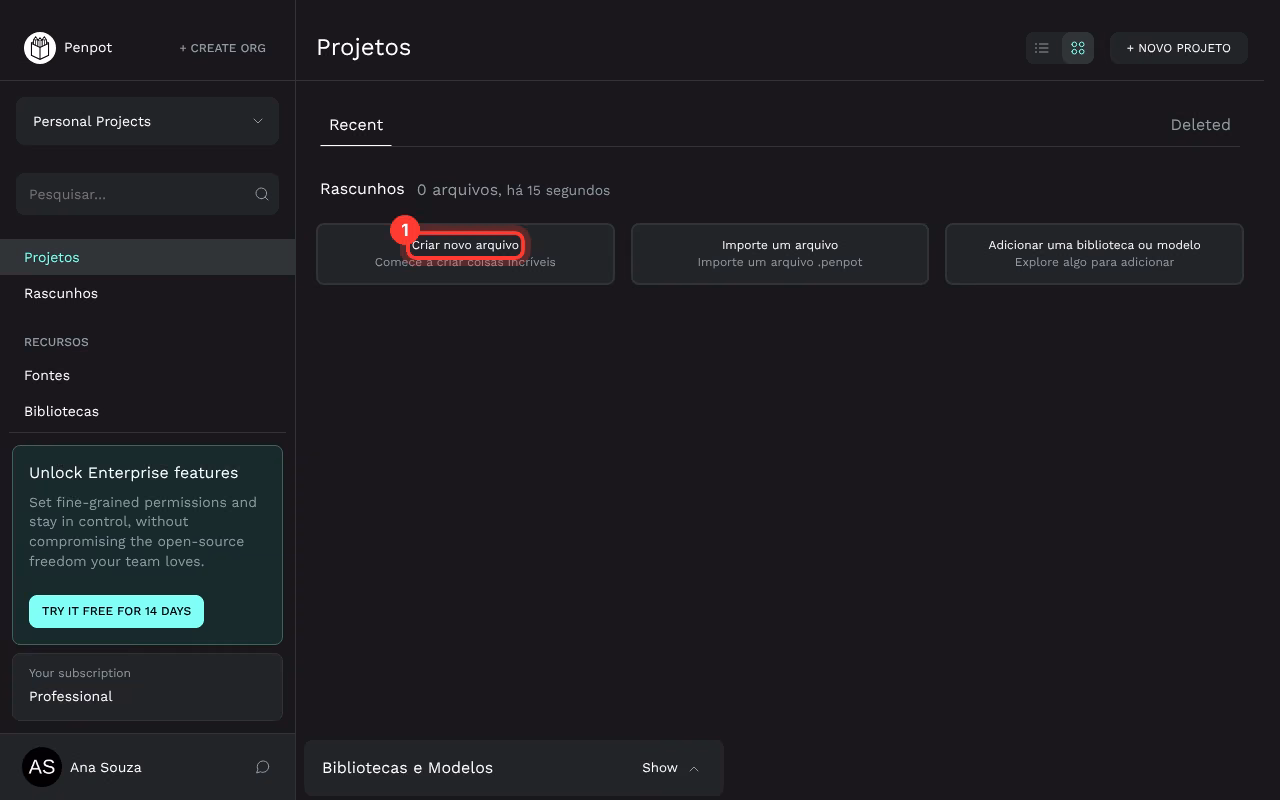Open the Recent tab
The width and height of the screenshot is (1280, 800).
click(356, 125)
